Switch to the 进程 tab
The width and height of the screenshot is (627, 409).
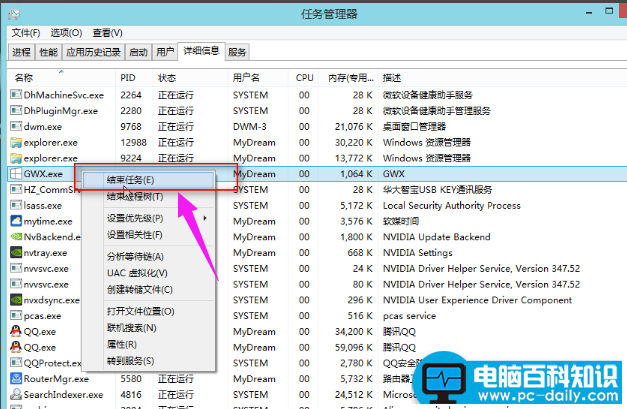(x=22, y=52)
